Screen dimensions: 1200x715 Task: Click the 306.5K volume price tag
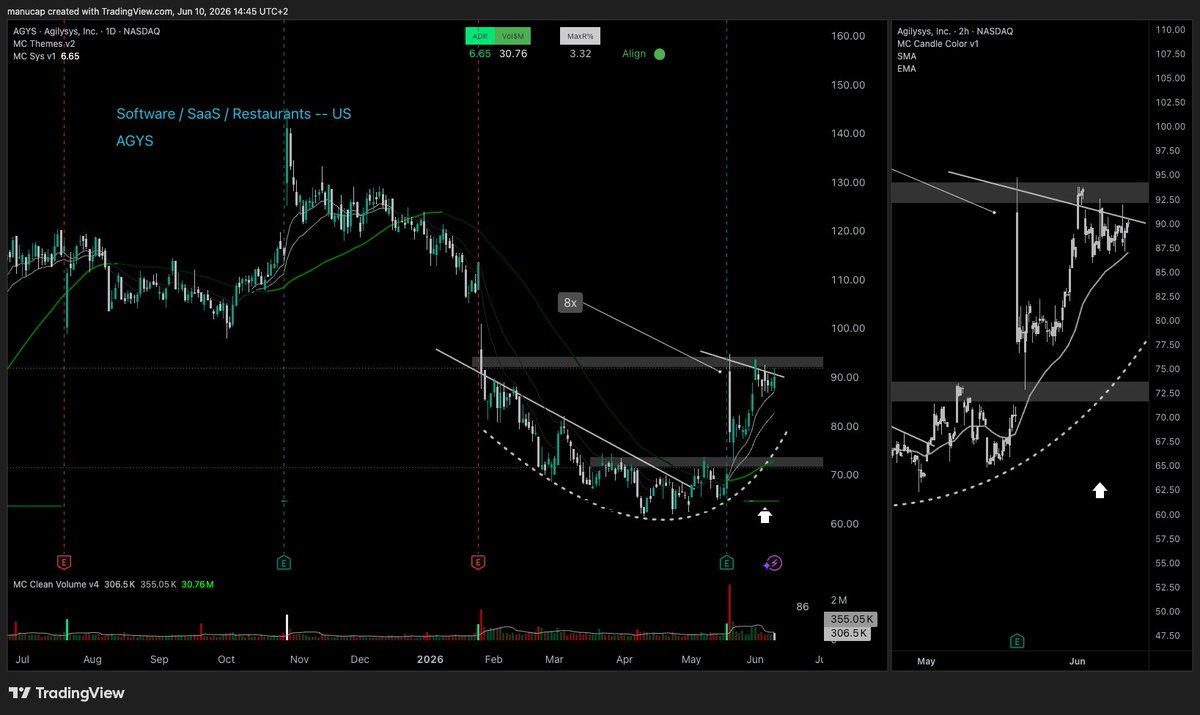(x=848, y=633)
